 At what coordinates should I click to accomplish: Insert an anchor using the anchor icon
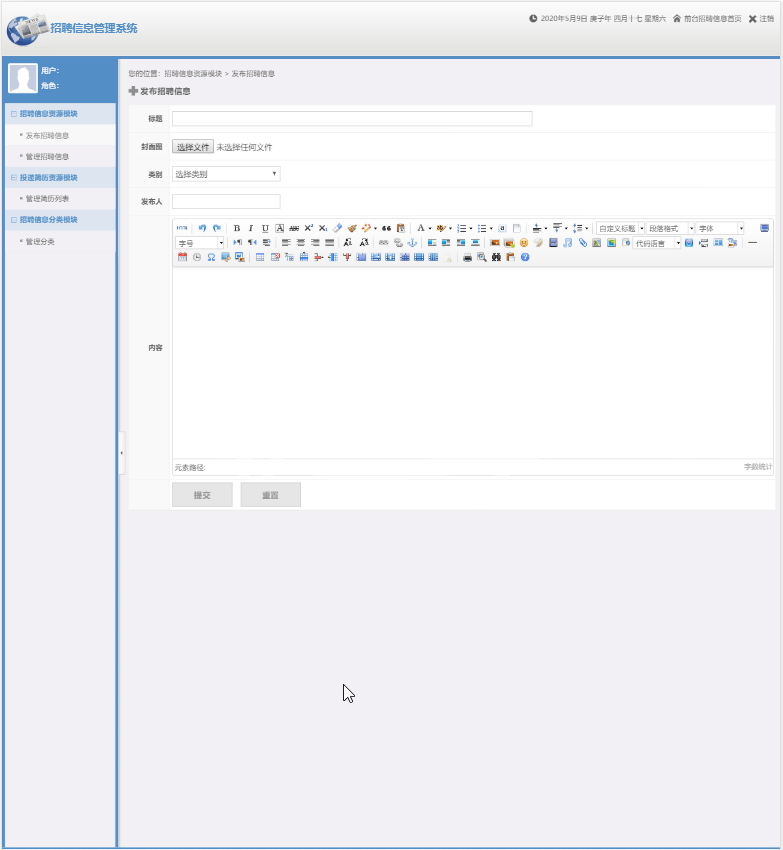pyautogui.click(x=412, y=243)
